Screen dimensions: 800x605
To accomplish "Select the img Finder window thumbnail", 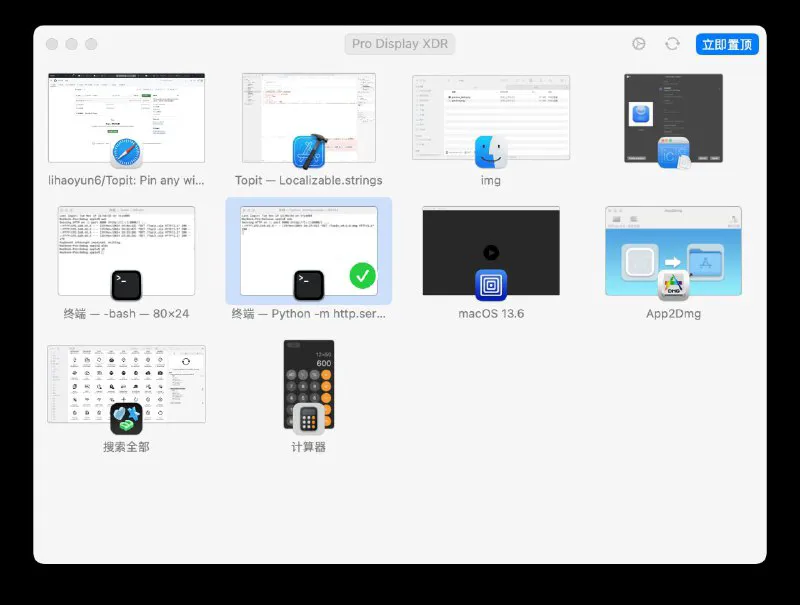I will pos(491,118).
